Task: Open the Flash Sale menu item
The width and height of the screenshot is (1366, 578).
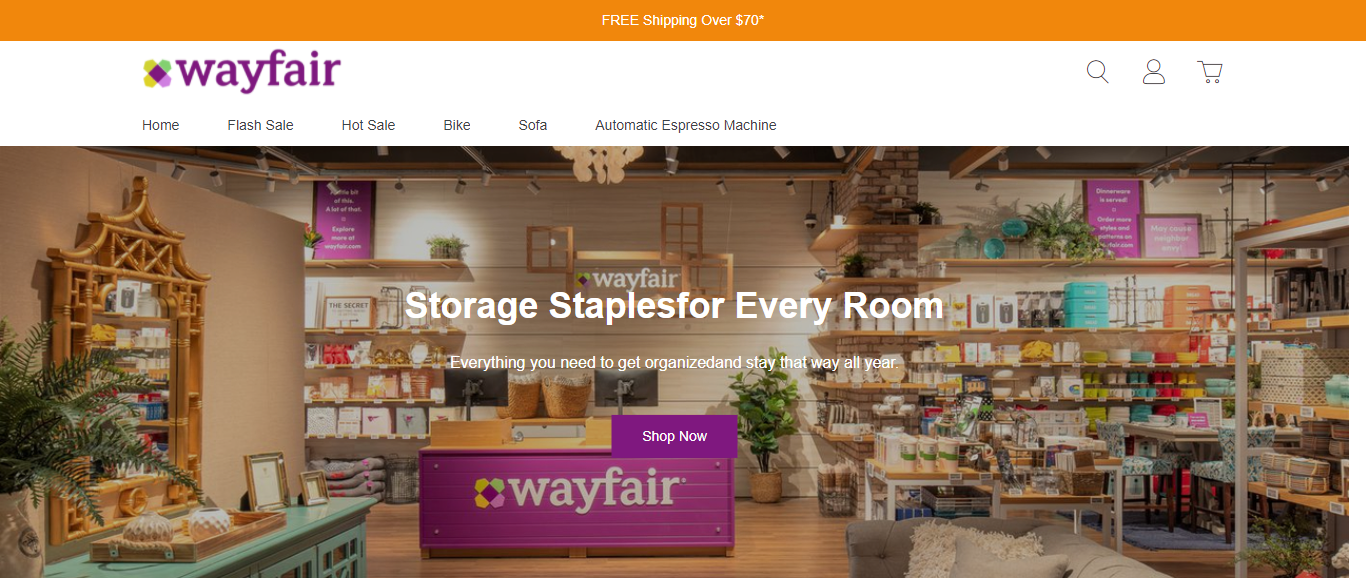Action: coord(260,125)
